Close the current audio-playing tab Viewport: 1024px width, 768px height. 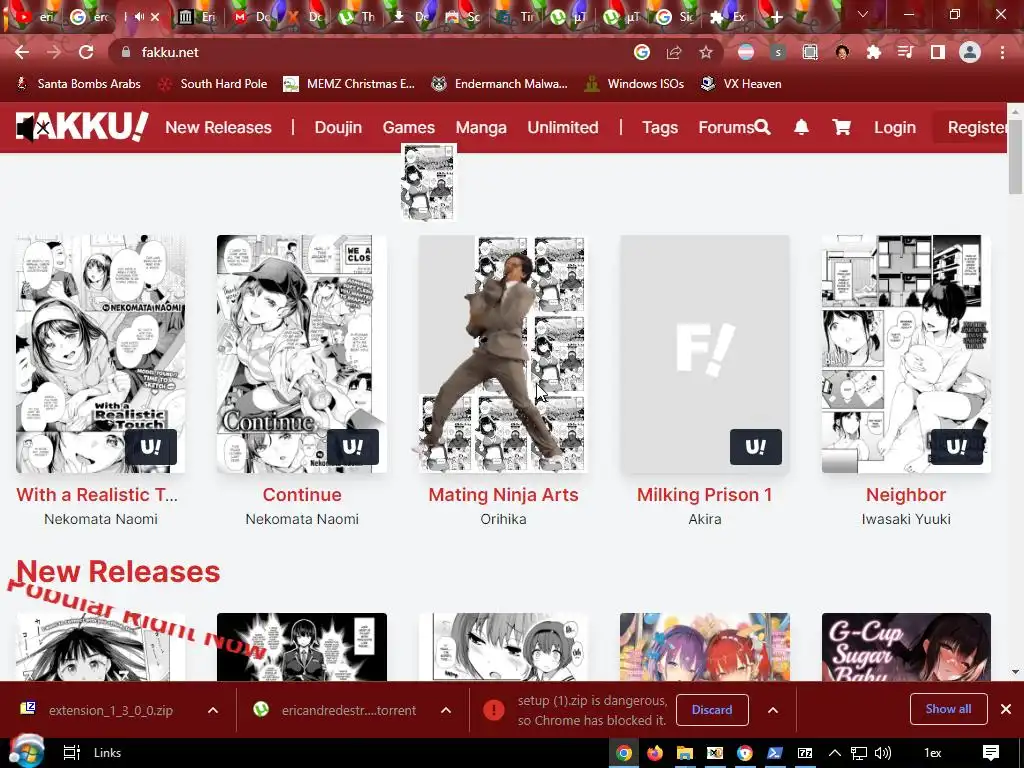(155, 17)
